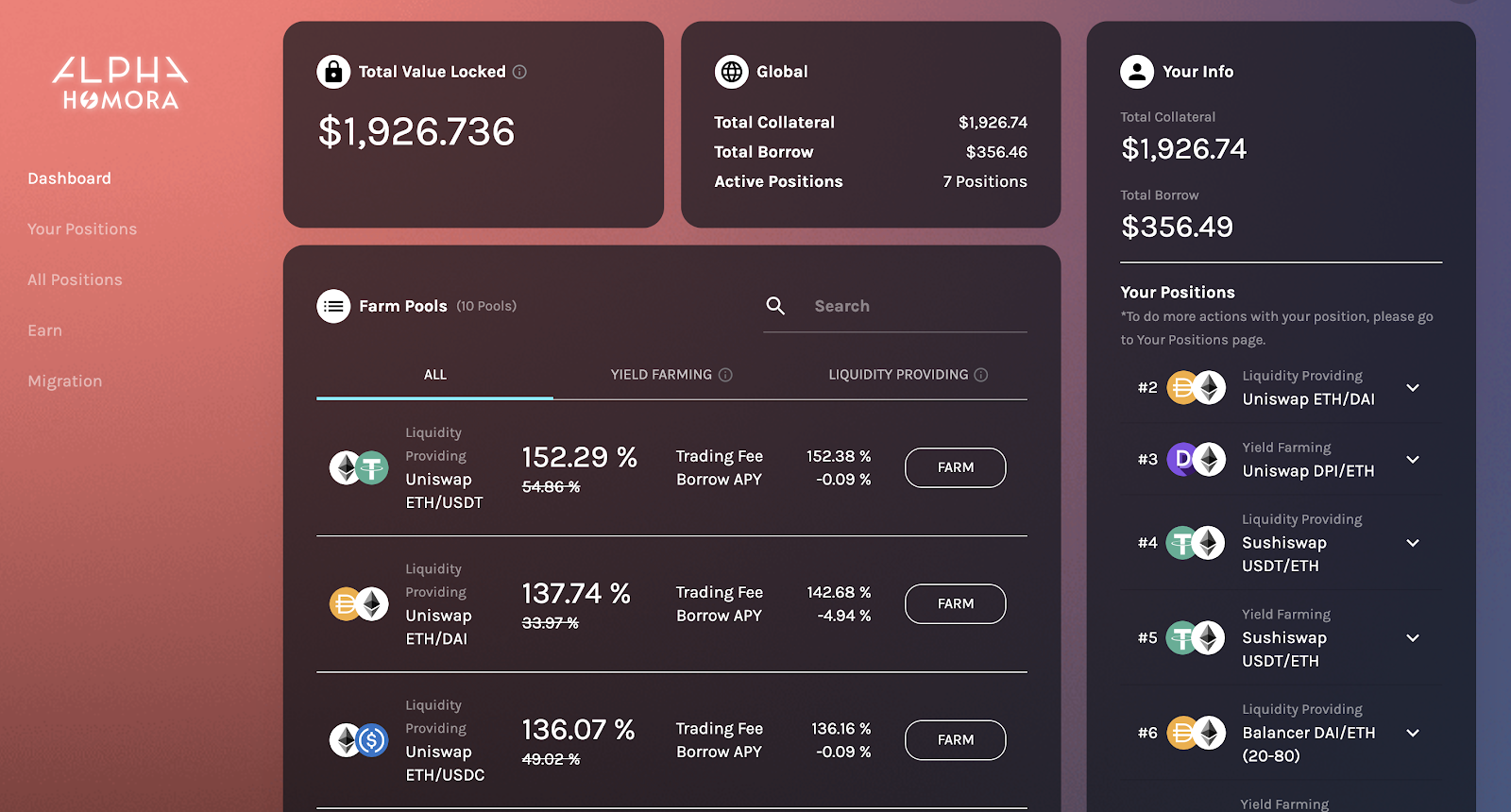Viewport: 1511px width, 812px height.
Task: Go to Dashboard in the sidebar
Action: pos(70,178)
